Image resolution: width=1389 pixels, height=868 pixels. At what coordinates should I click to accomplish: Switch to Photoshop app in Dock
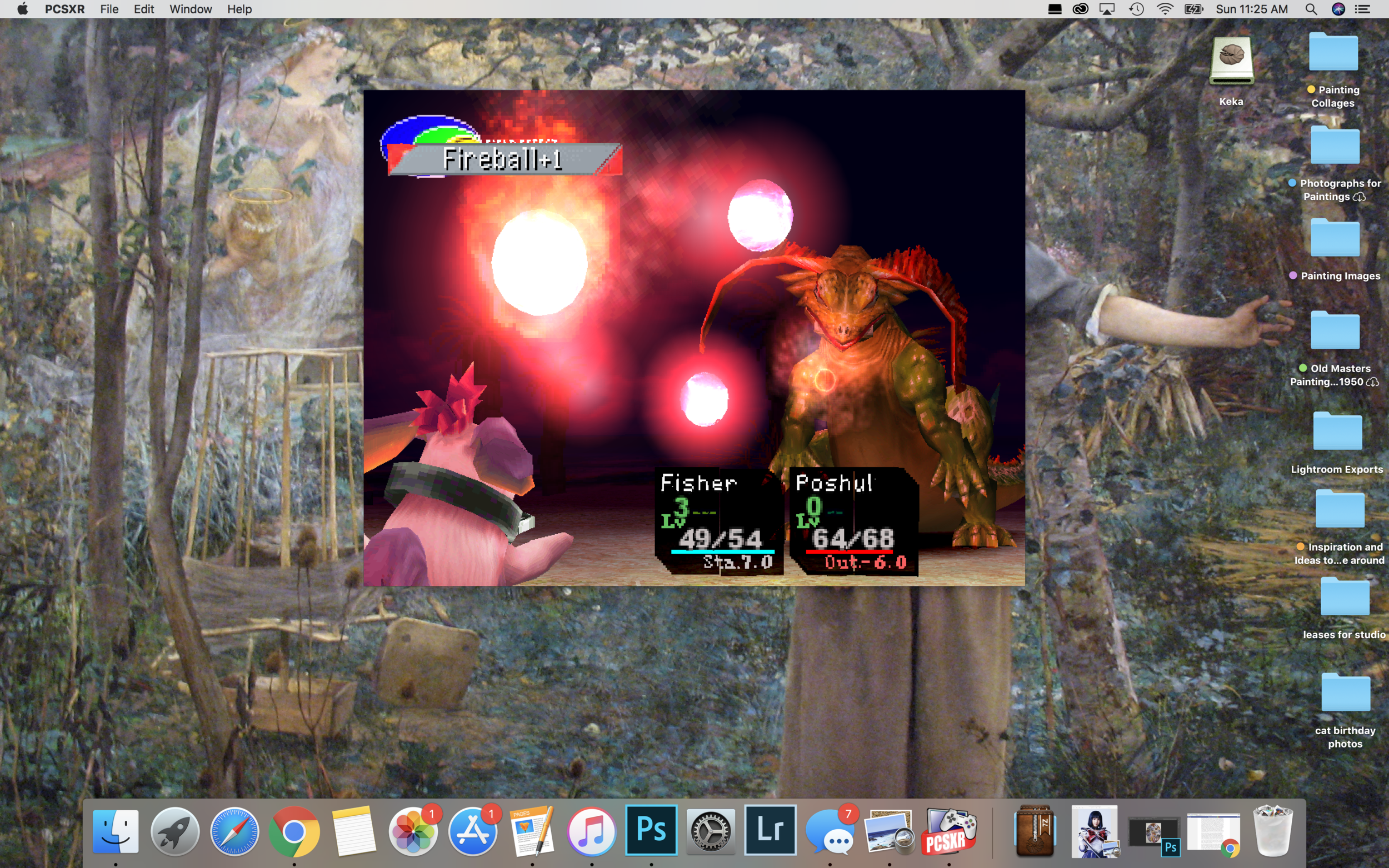click(651, 830)
